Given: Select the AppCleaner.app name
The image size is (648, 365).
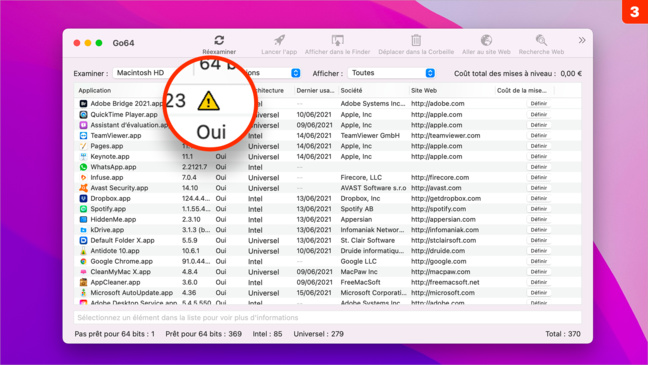Looking at the screenshot, I should pyautogui.click(x=115, y=282).
